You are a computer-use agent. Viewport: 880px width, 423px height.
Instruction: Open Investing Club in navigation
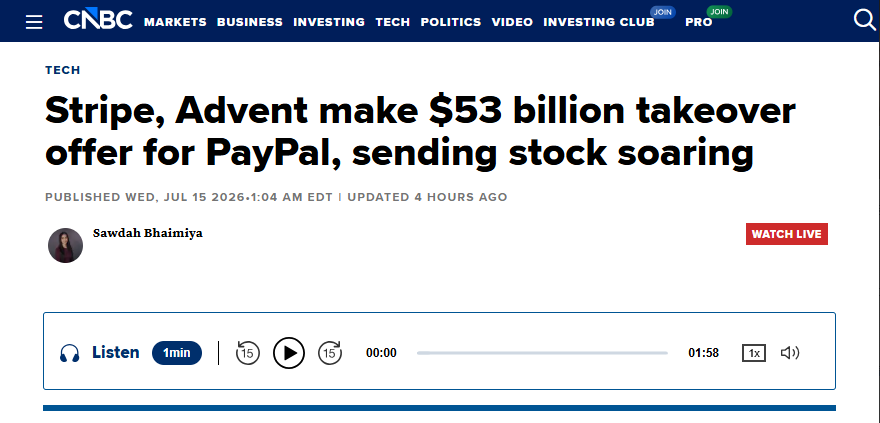click(x=599, y=22)
